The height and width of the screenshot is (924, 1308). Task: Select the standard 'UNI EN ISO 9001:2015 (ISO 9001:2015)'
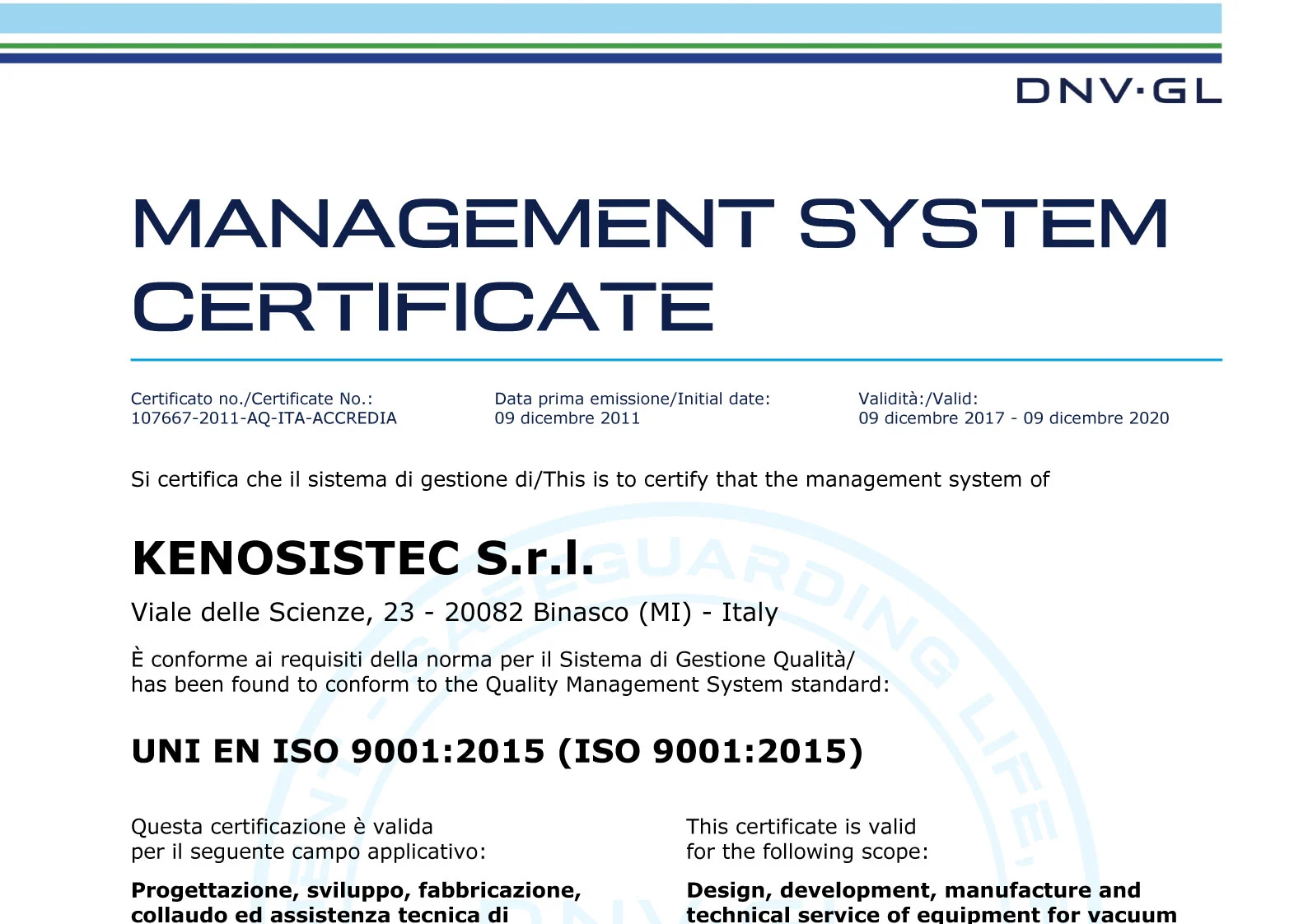[x=498, y=751]
